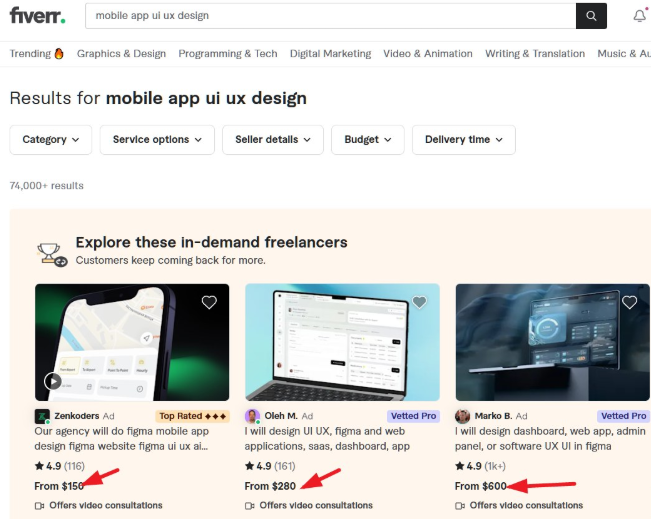651x519 pixels.
Task: Click the Trending fire icon
Action: pos(59,54)
